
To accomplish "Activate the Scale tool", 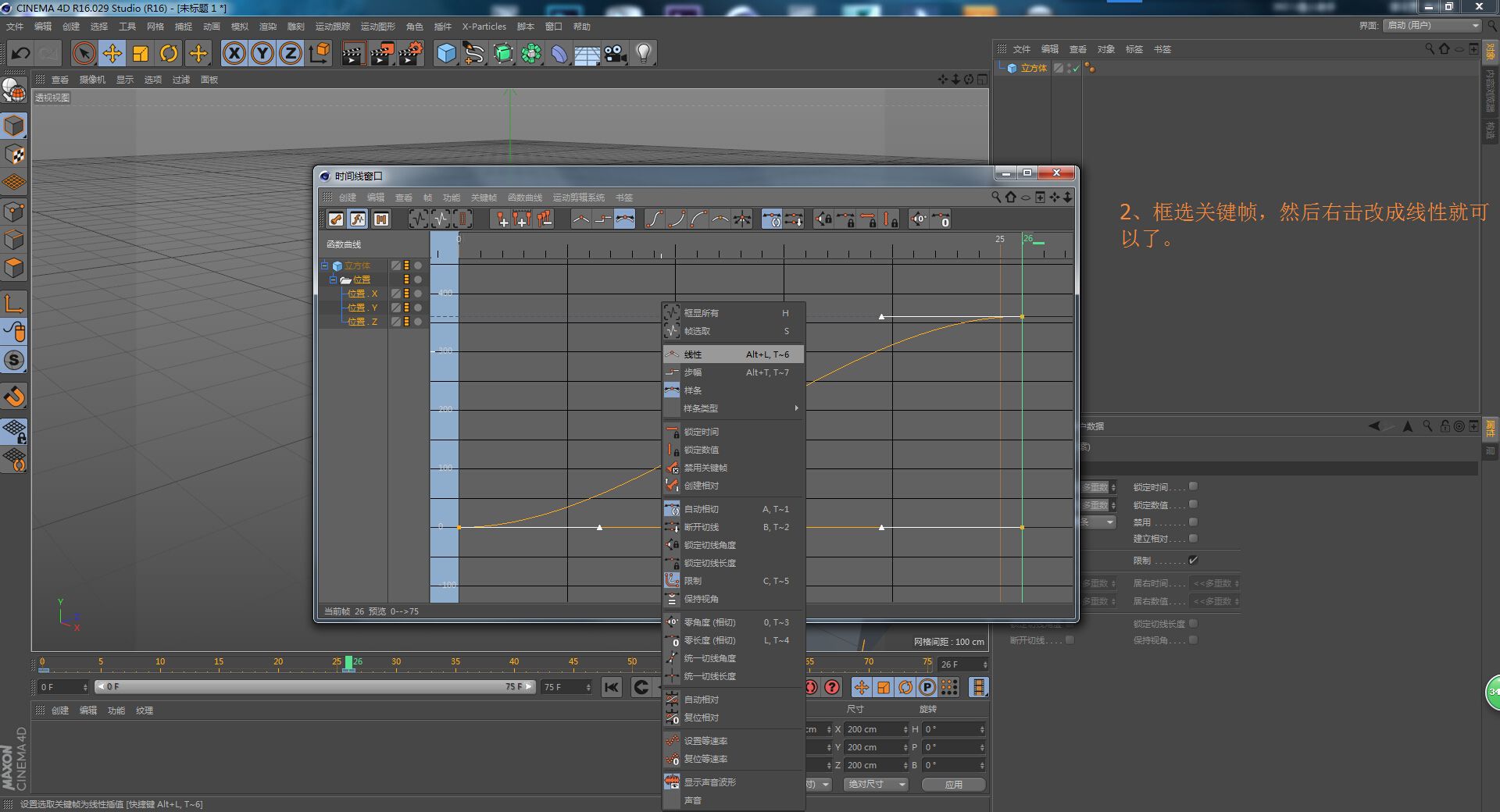I will click(x=141, y=54).
